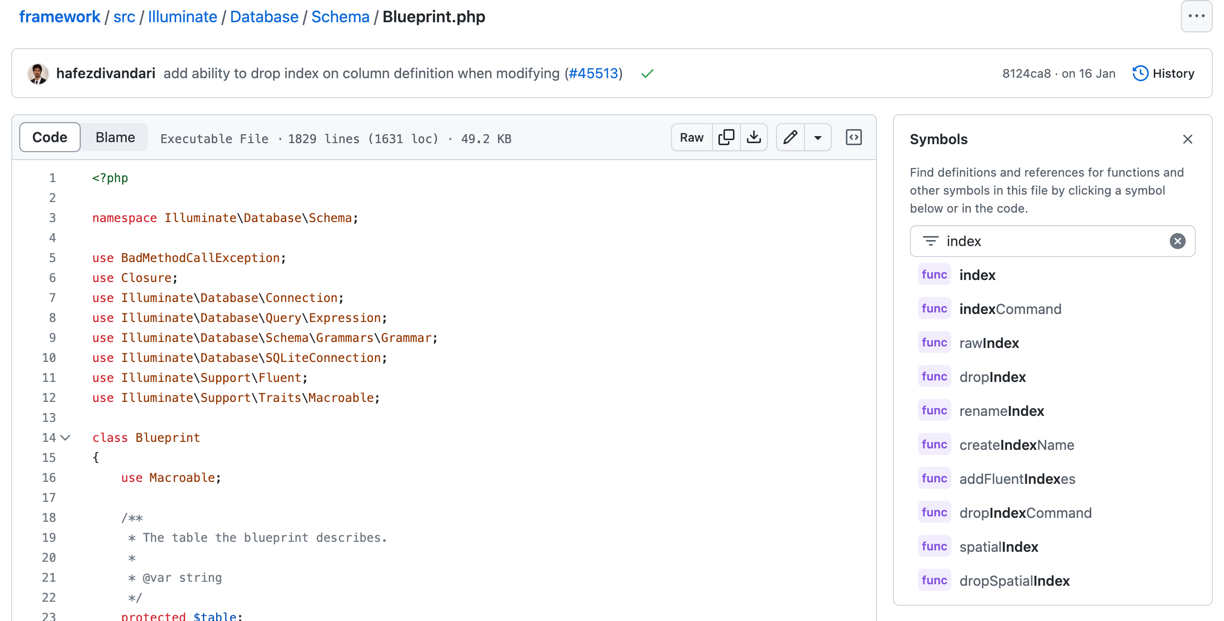This screenshot has height=621, width=1224.
Task: Open commit History for this file
Action: click(1163, 73)
